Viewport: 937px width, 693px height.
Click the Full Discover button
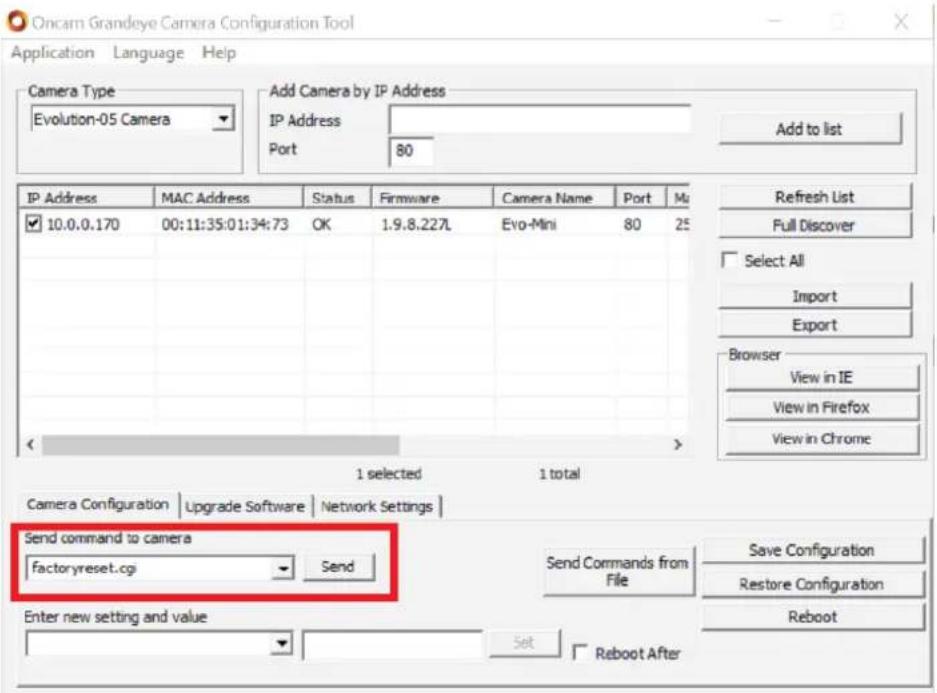click(x=814, y=225)
